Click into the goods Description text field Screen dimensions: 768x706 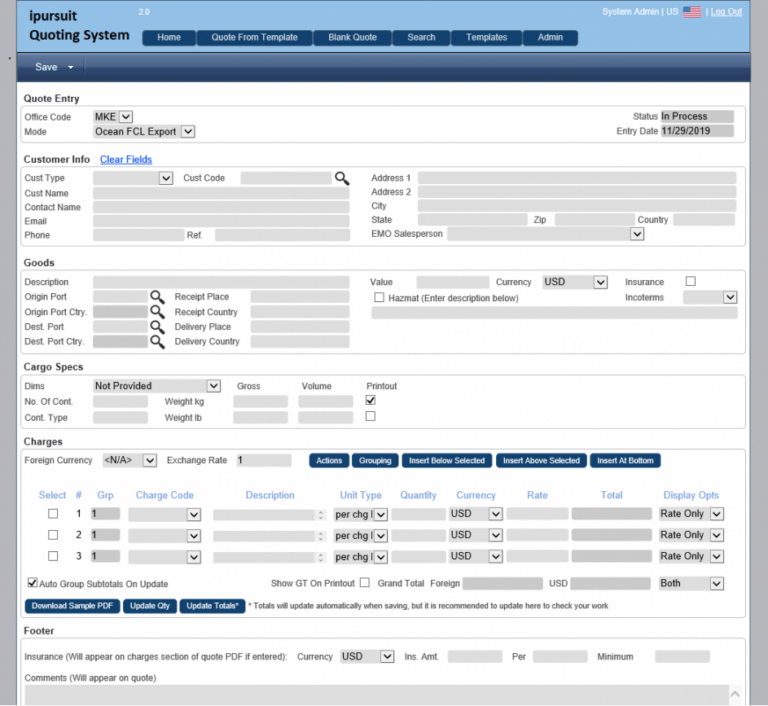[220, 282]
